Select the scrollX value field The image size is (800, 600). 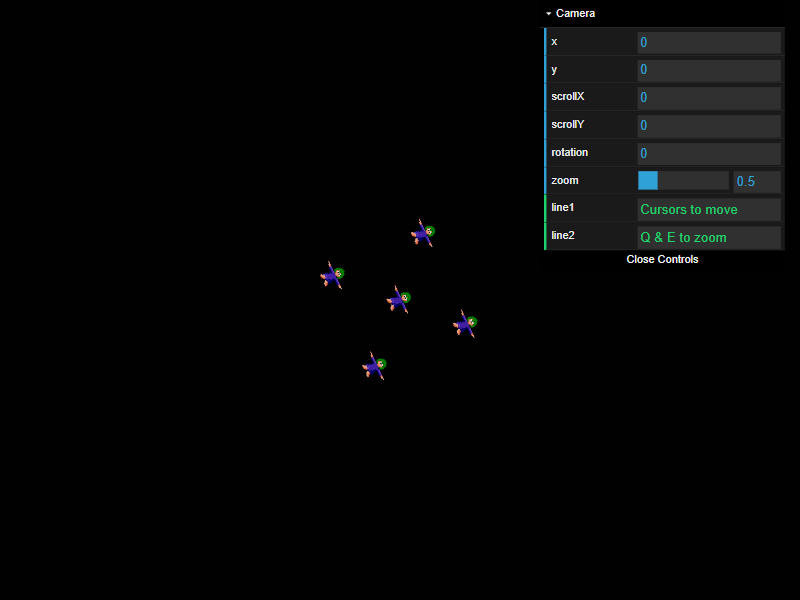[709, 97]
